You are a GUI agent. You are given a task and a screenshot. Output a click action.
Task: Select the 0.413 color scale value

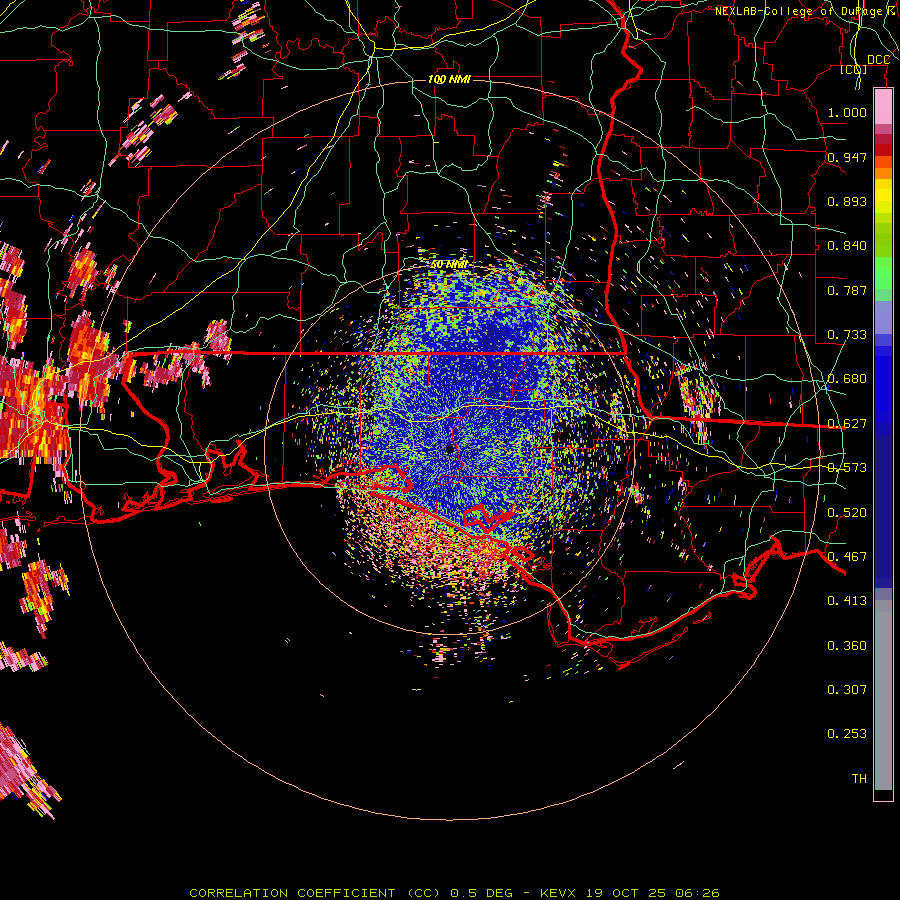pos(847,601)
